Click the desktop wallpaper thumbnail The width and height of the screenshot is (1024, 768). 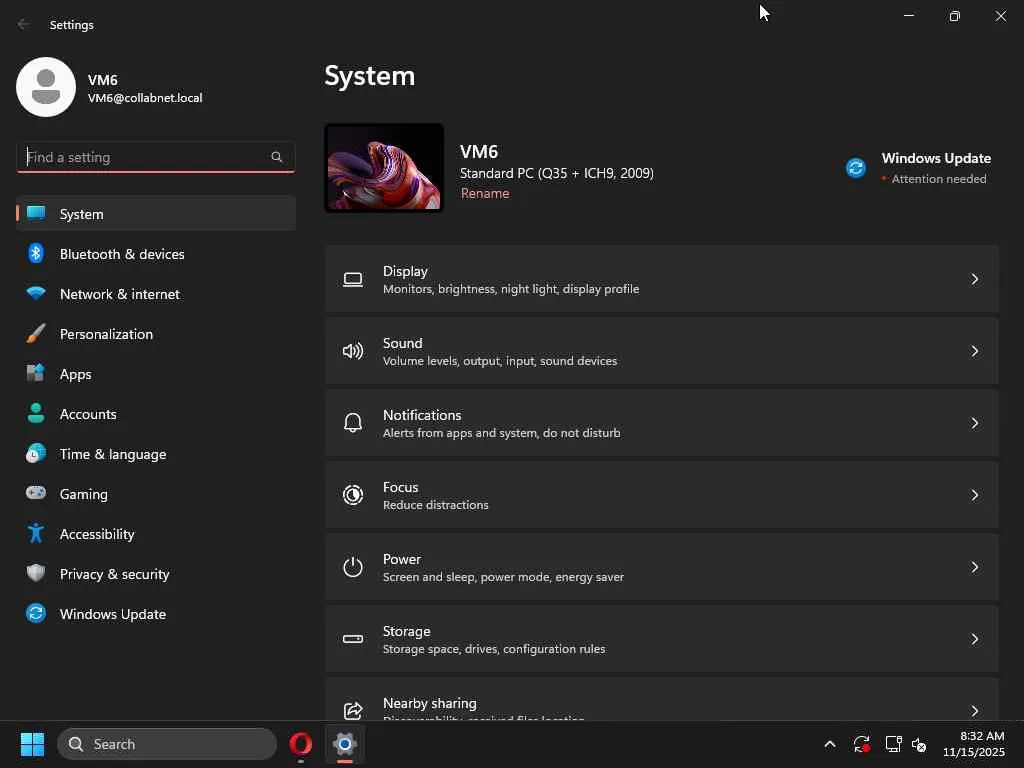(384, 168)
